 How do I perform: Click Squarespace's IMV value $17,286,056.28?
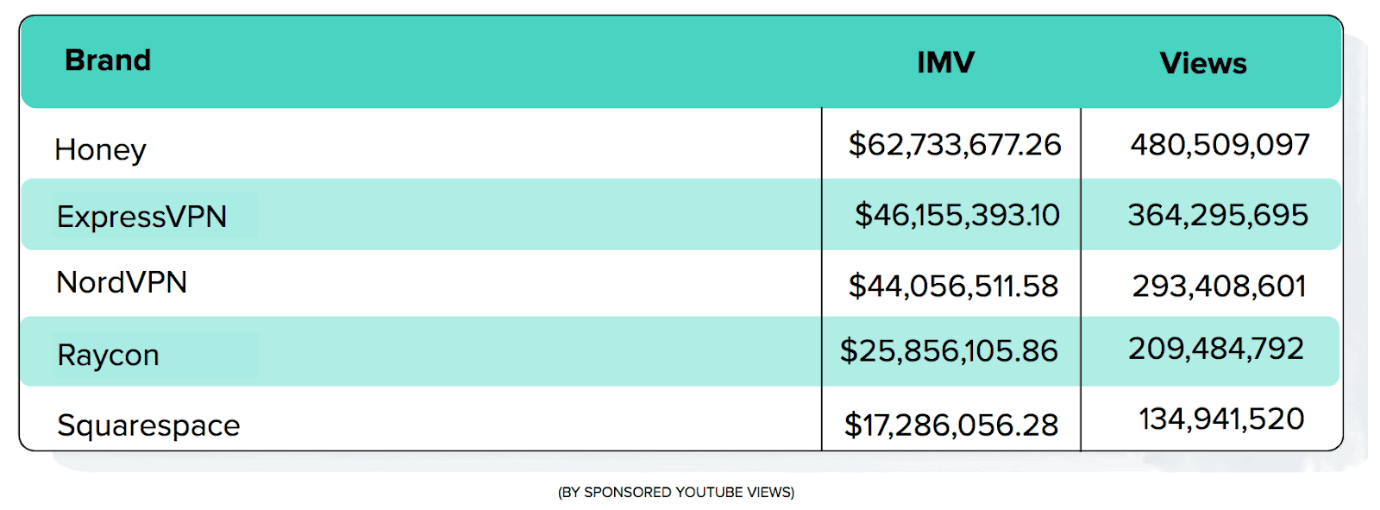[951, 425]
